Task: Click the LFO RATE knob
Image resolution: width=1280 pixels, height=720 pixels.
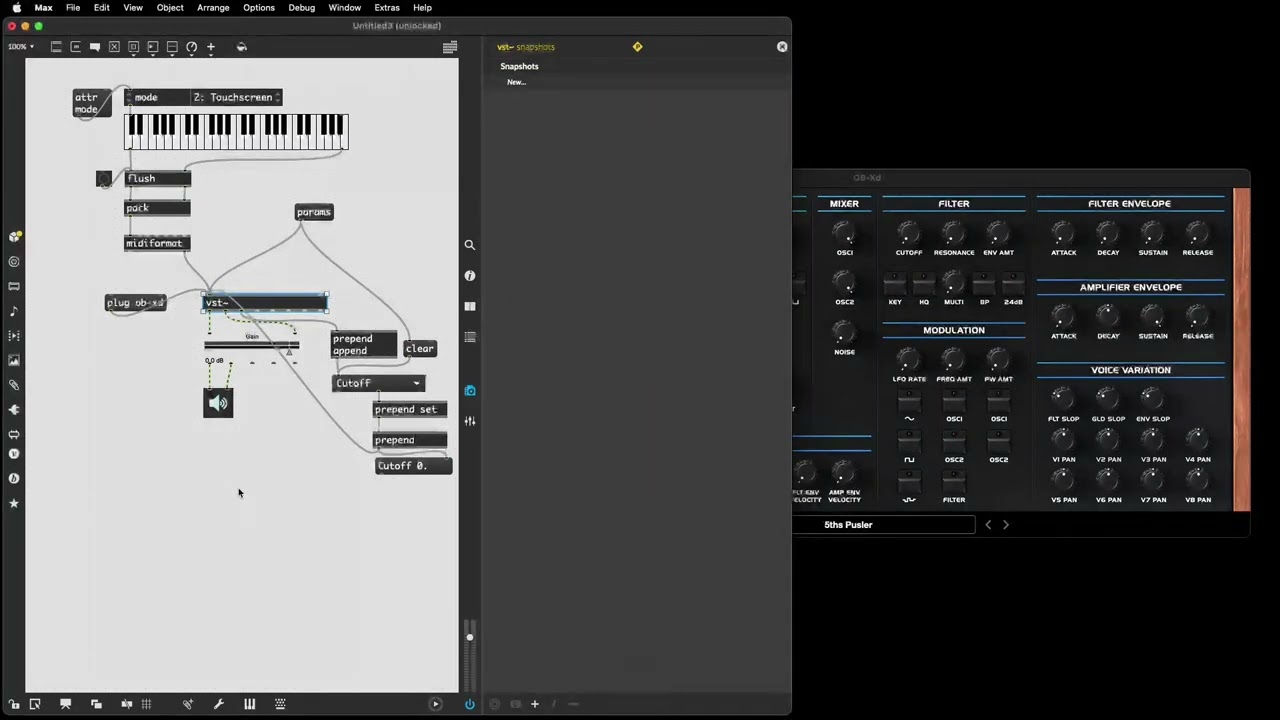Action: [x=908, y=360]
